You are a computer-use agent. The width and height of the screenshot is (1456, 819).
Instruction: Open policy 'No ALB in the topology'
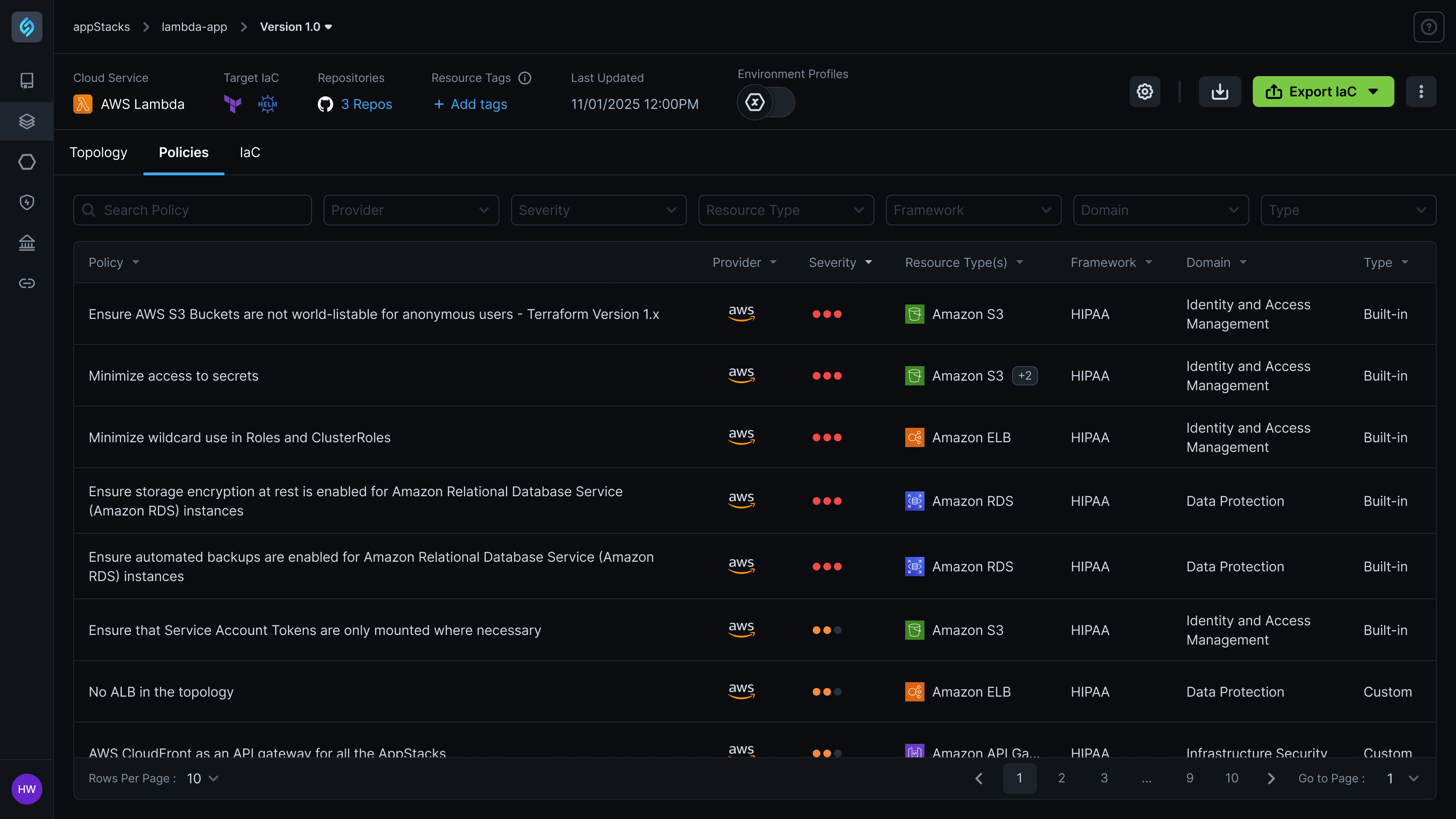point(161,691)
